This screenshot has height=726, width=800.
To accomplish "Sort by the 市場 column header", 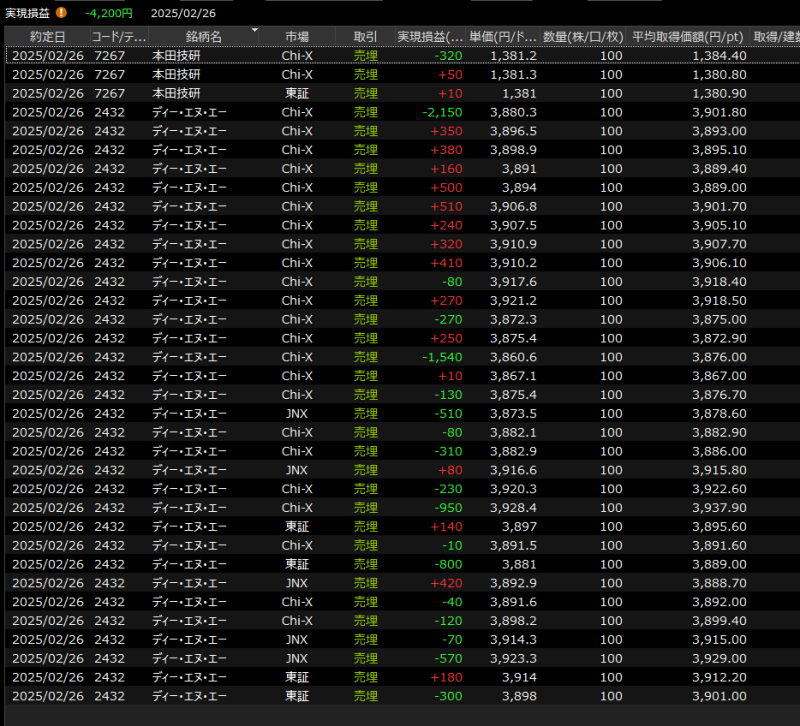I will pyautogui.click(x=297, y=37).
